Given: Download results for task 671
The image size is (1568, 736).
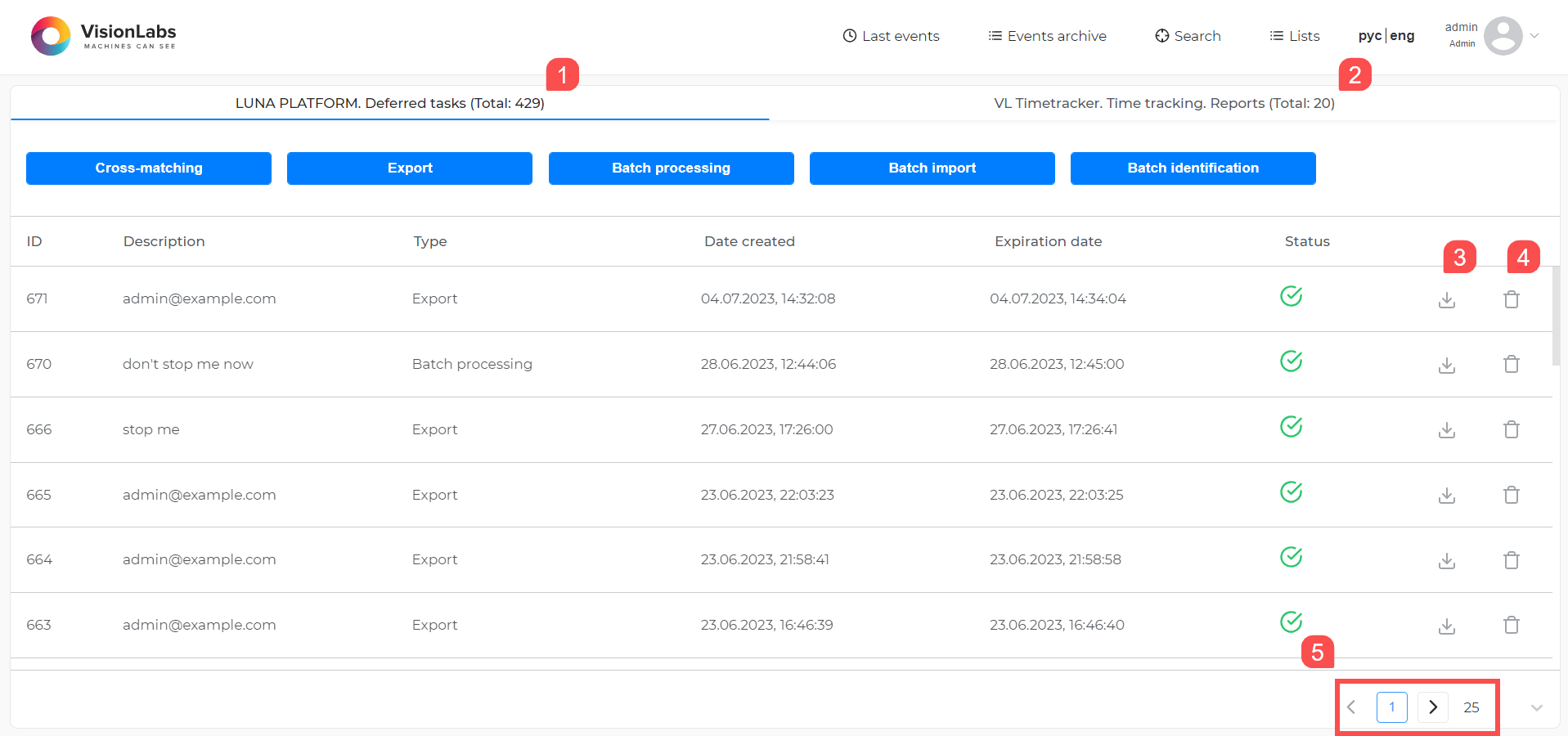Looking at the screenshot, I should click(1446, 299).
